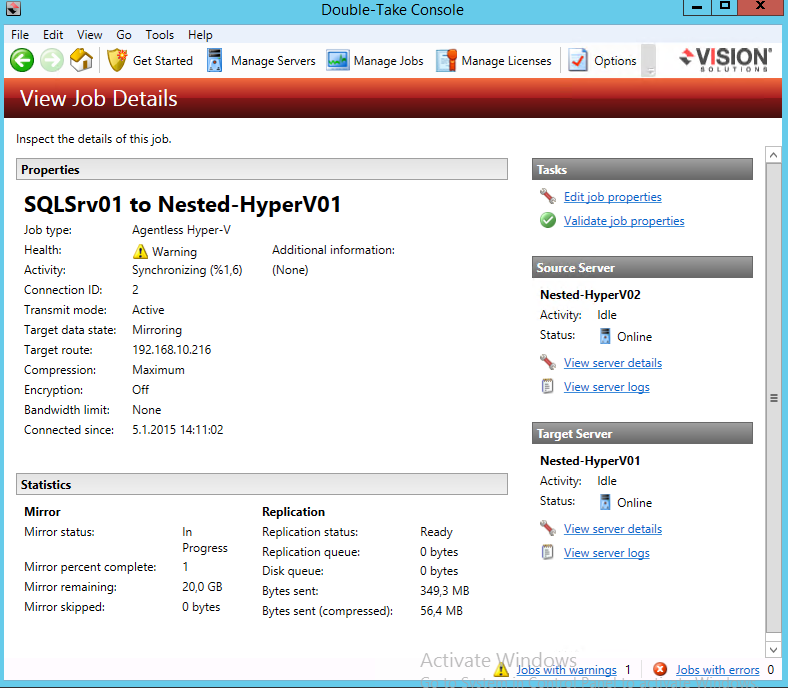This screenshot has height=688, width=788.
Task: Click the Get Started toolbar label
Action: pos(163,61)
